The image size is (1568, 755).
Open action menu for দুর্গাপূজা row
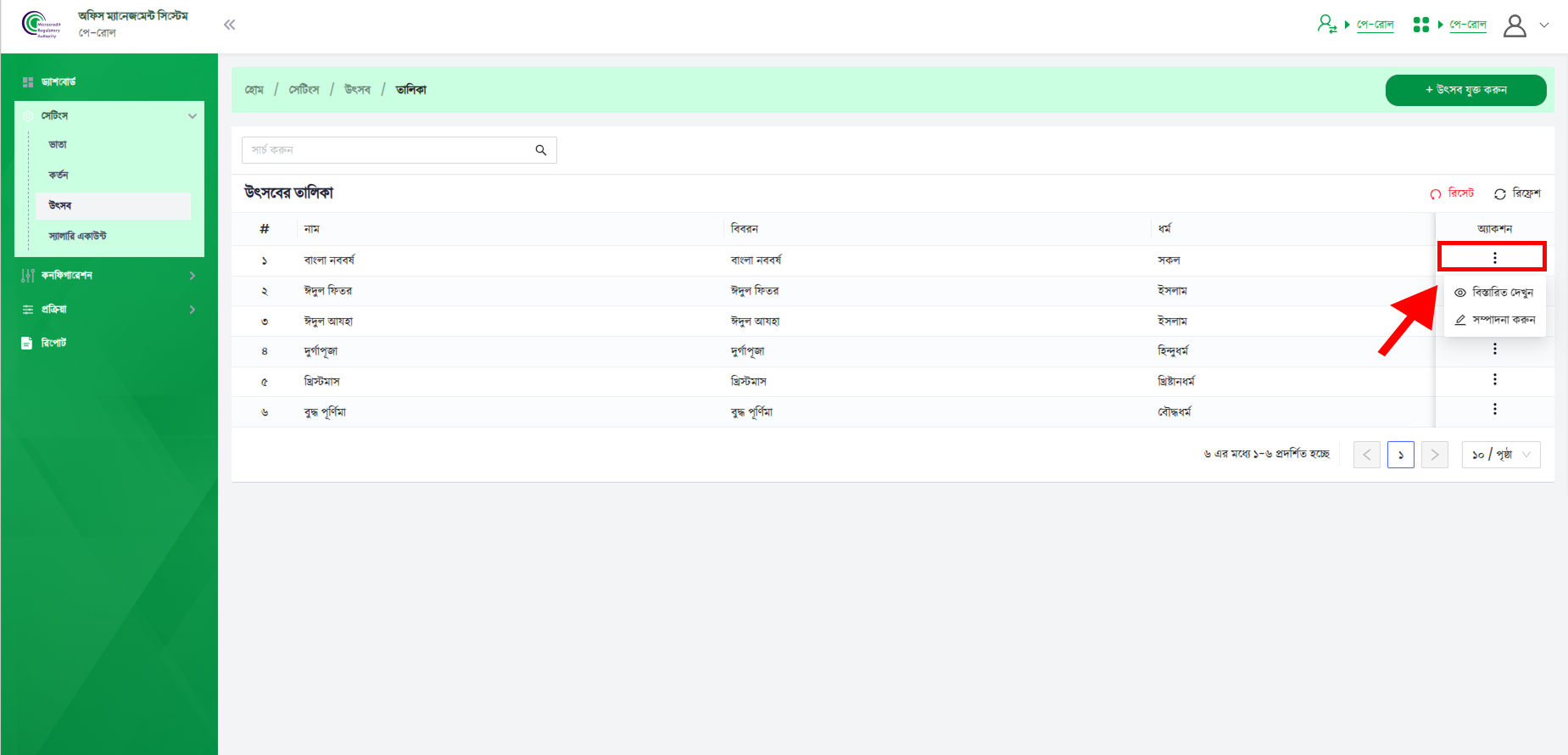point(1494,349)
